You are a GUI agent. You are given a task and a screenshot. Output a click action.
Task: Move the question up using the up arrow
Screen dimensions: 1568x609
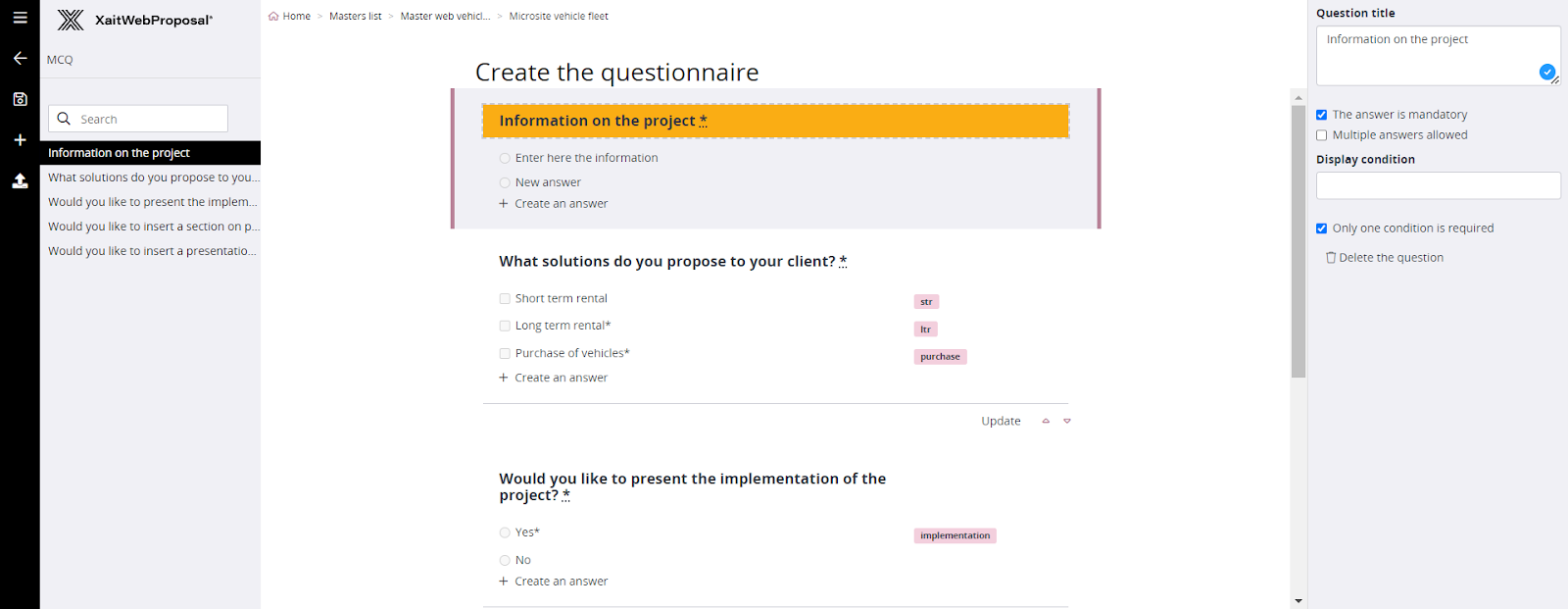pos(1046,420)
